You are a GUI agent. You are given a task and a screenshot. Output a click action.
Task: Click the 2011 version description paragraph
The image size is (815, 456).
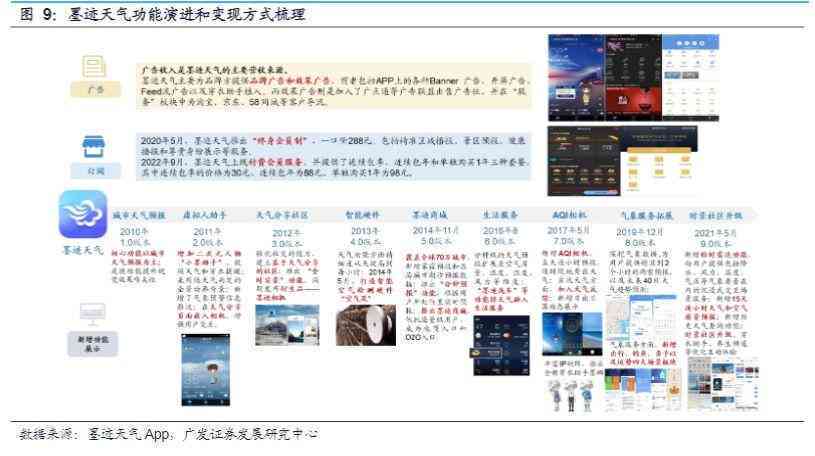pyautogui.click(x=209, y=289)
